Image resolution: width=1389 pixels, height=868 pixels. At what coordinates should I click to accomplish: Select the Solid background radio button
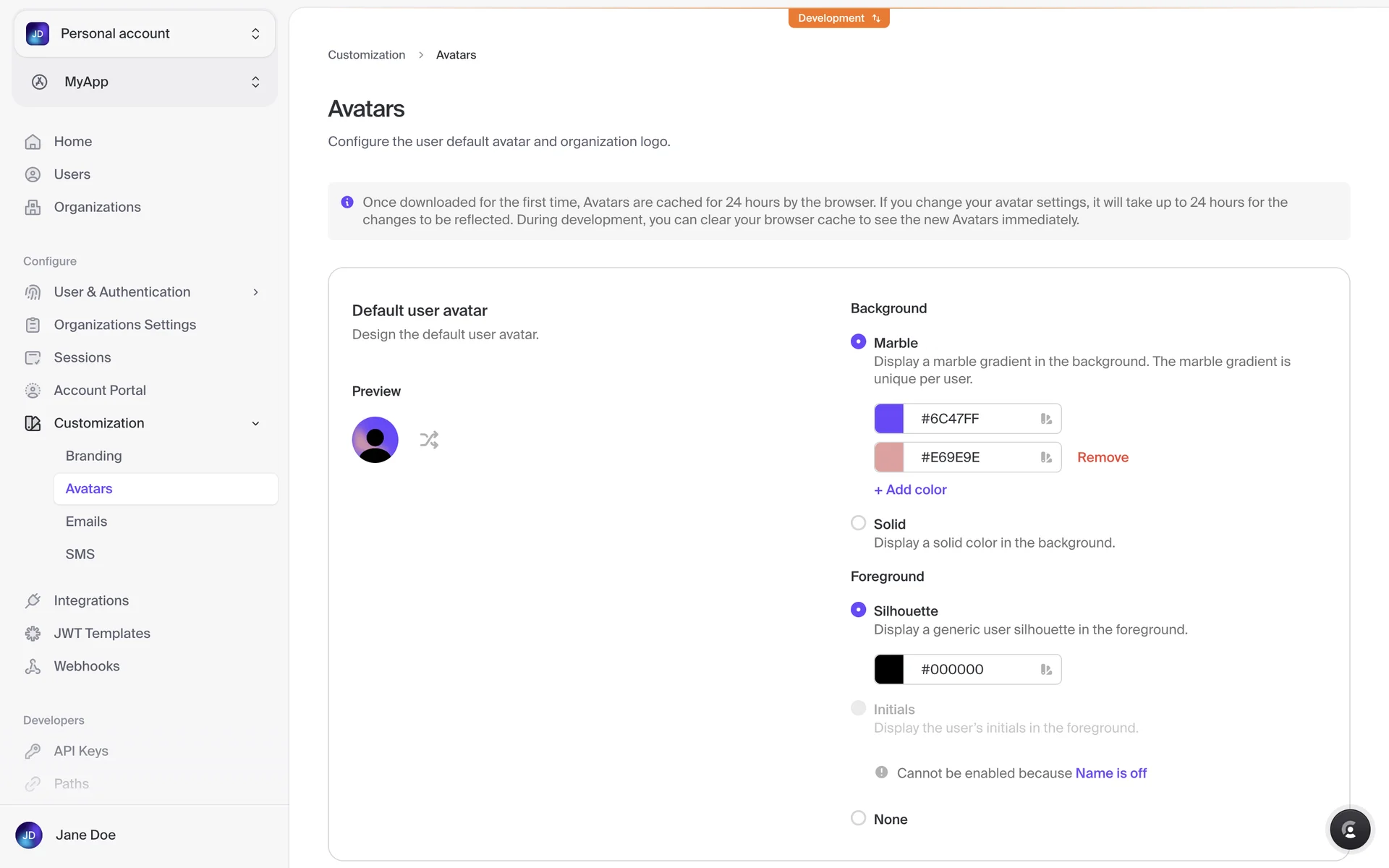pyautogui.click(x=858, y=523)
